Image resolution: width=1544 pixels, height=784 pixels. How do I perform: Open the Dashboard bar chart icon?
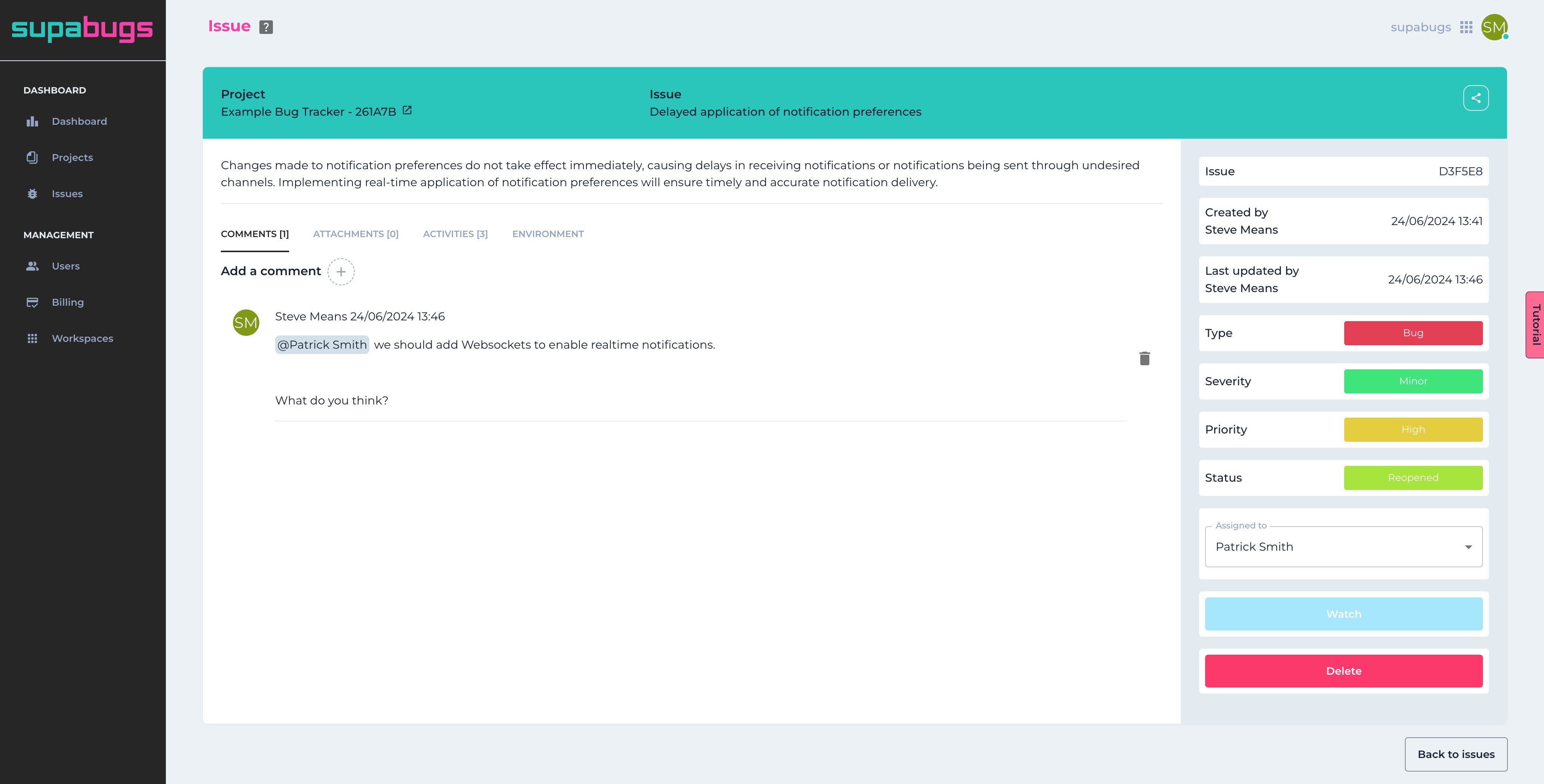click(x=32, y=122)
